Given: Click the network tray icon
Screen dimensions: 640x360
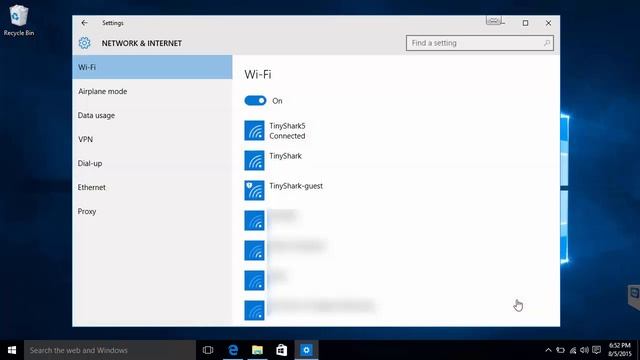Looking at the screenshot, I should tap(573, 350).
